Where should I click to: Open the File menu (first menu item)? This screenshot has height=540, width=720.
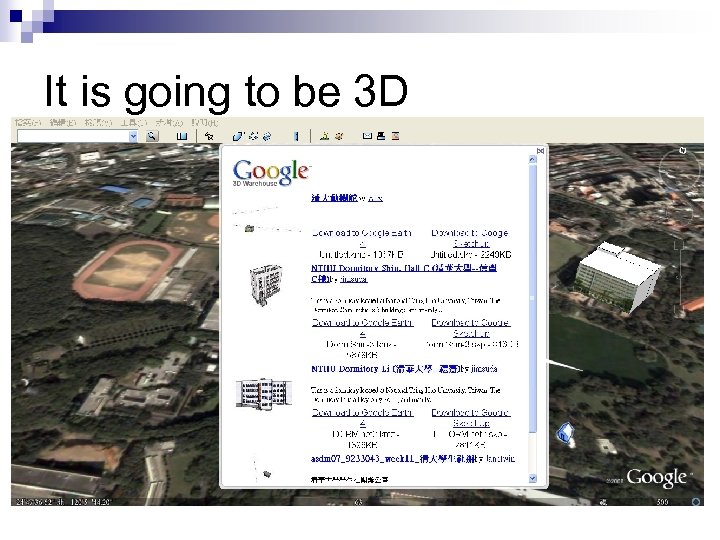click(28, 123)
